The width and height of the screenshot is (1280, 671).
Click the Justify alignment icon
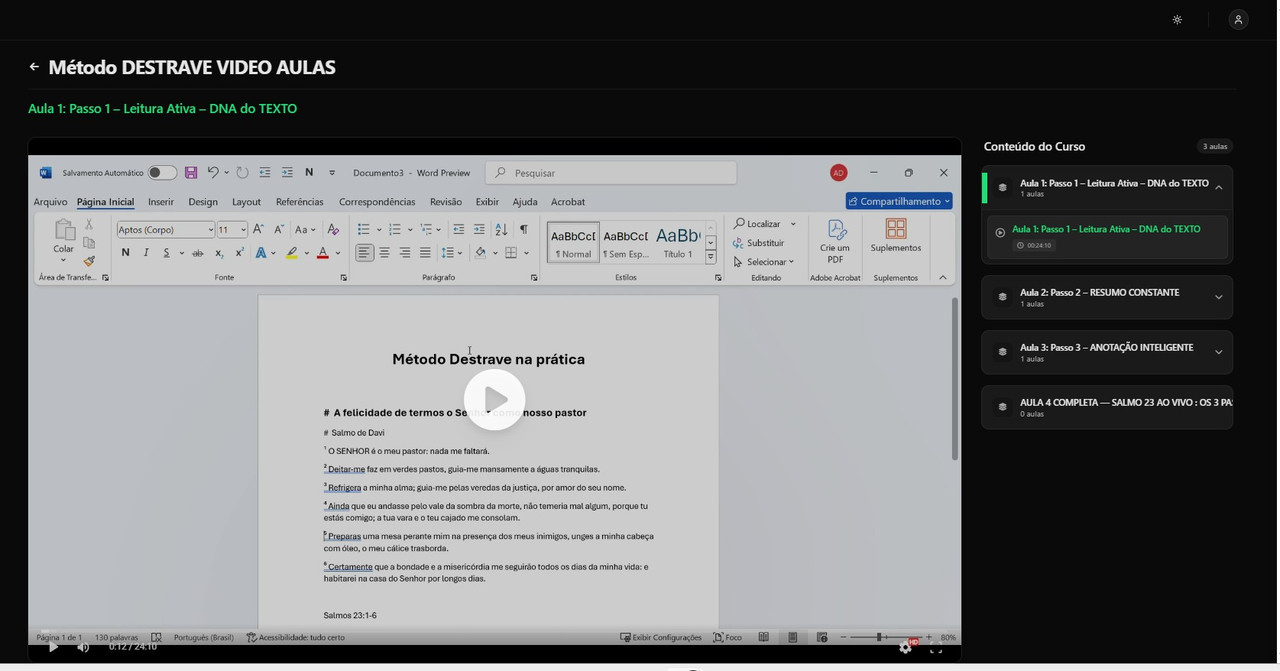[425, 253]
